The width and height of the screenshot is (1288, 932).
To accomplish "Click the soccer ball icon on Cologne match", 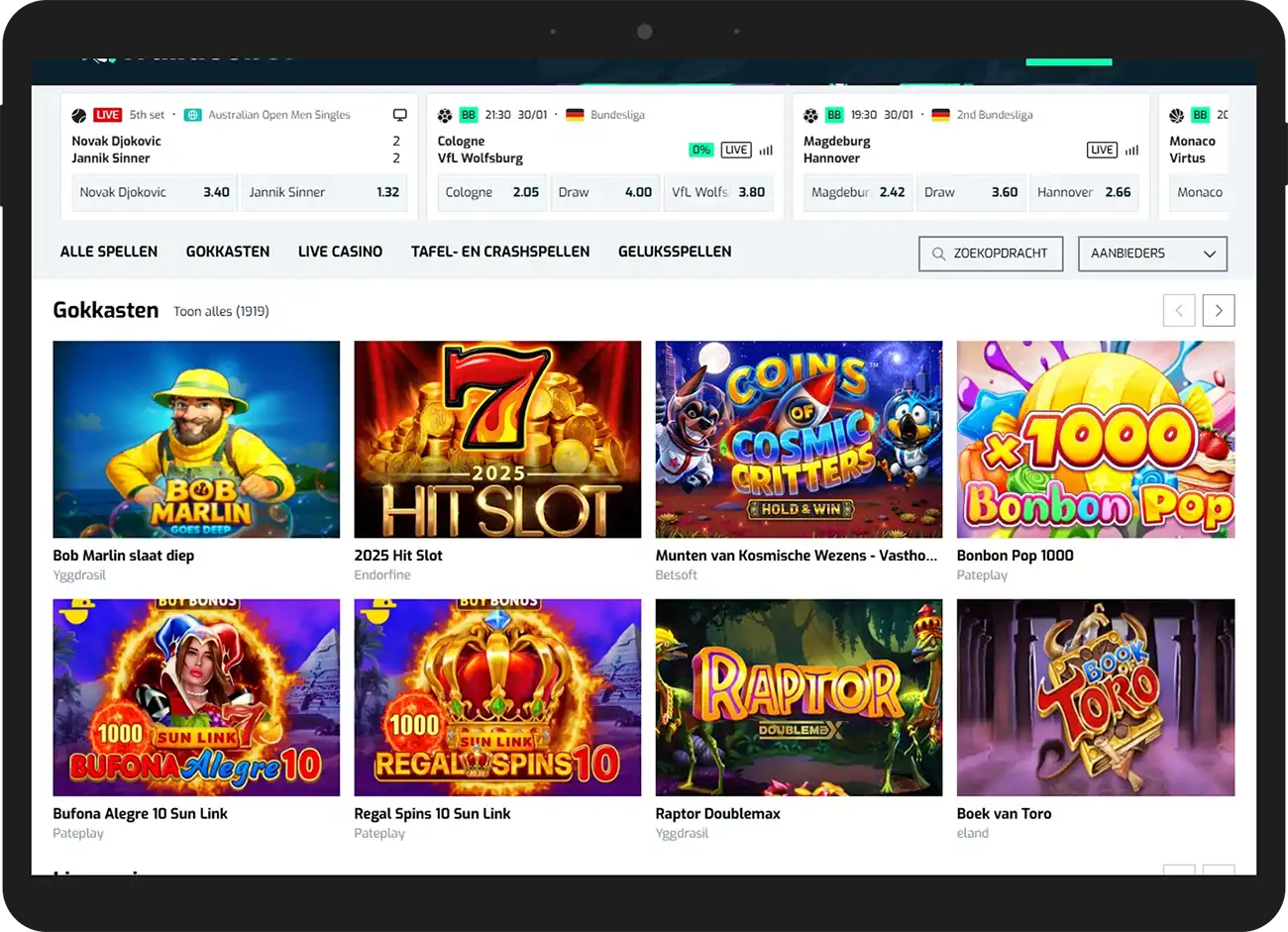I will click(x=445, y=115).
